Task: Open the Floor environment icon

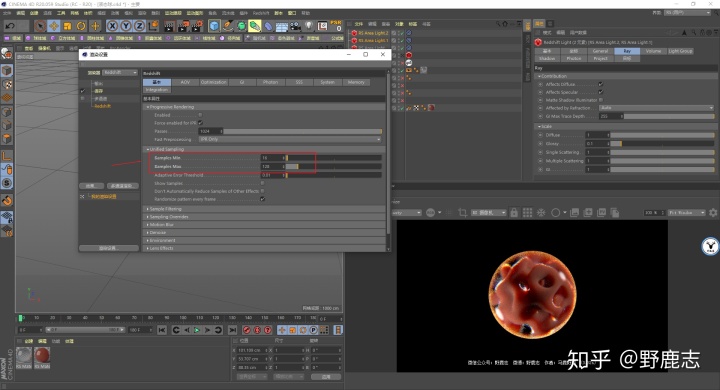Action: coord(282,27)
